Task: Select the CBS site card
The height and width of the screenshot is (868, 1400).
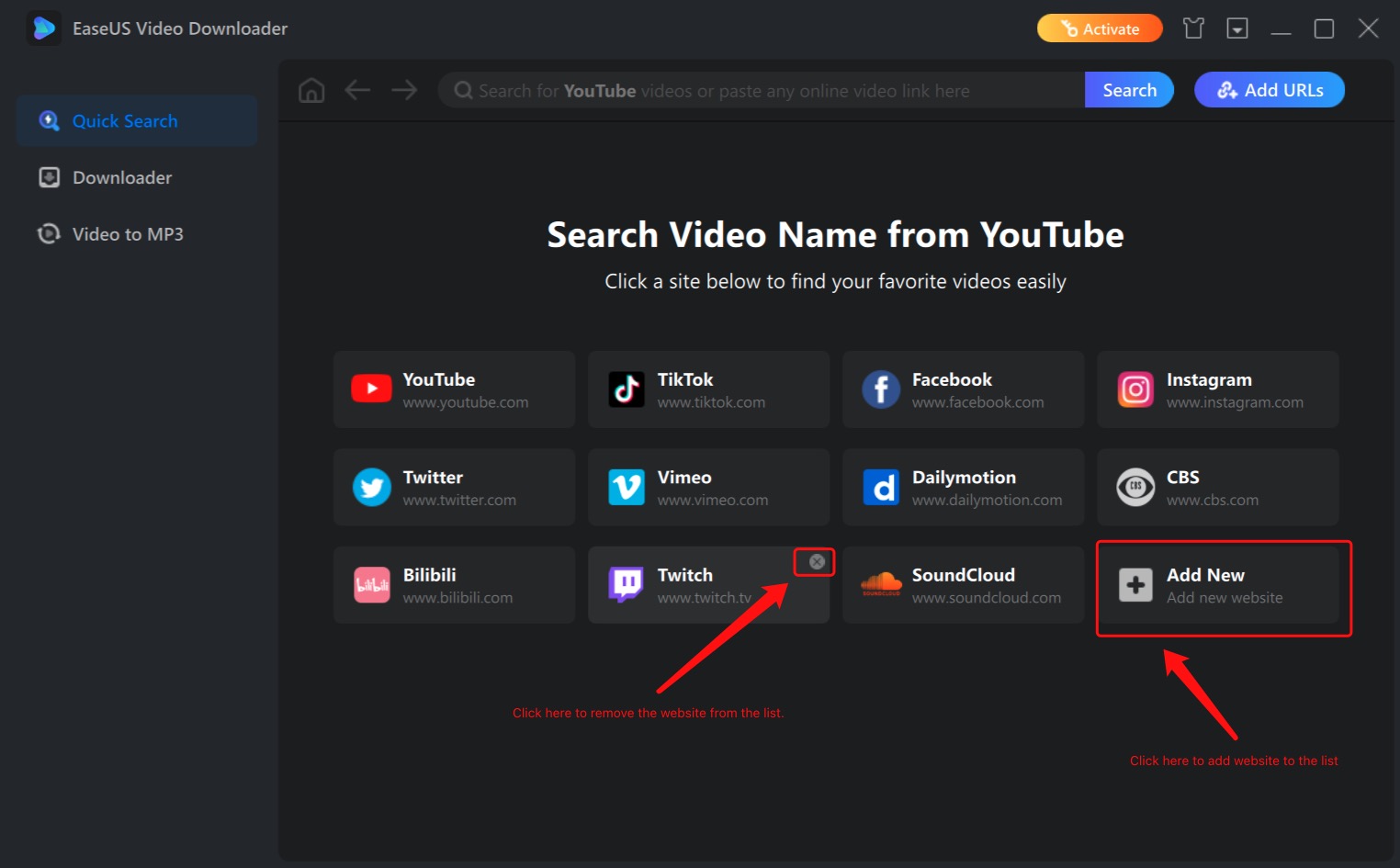Action: point(1217,487)
